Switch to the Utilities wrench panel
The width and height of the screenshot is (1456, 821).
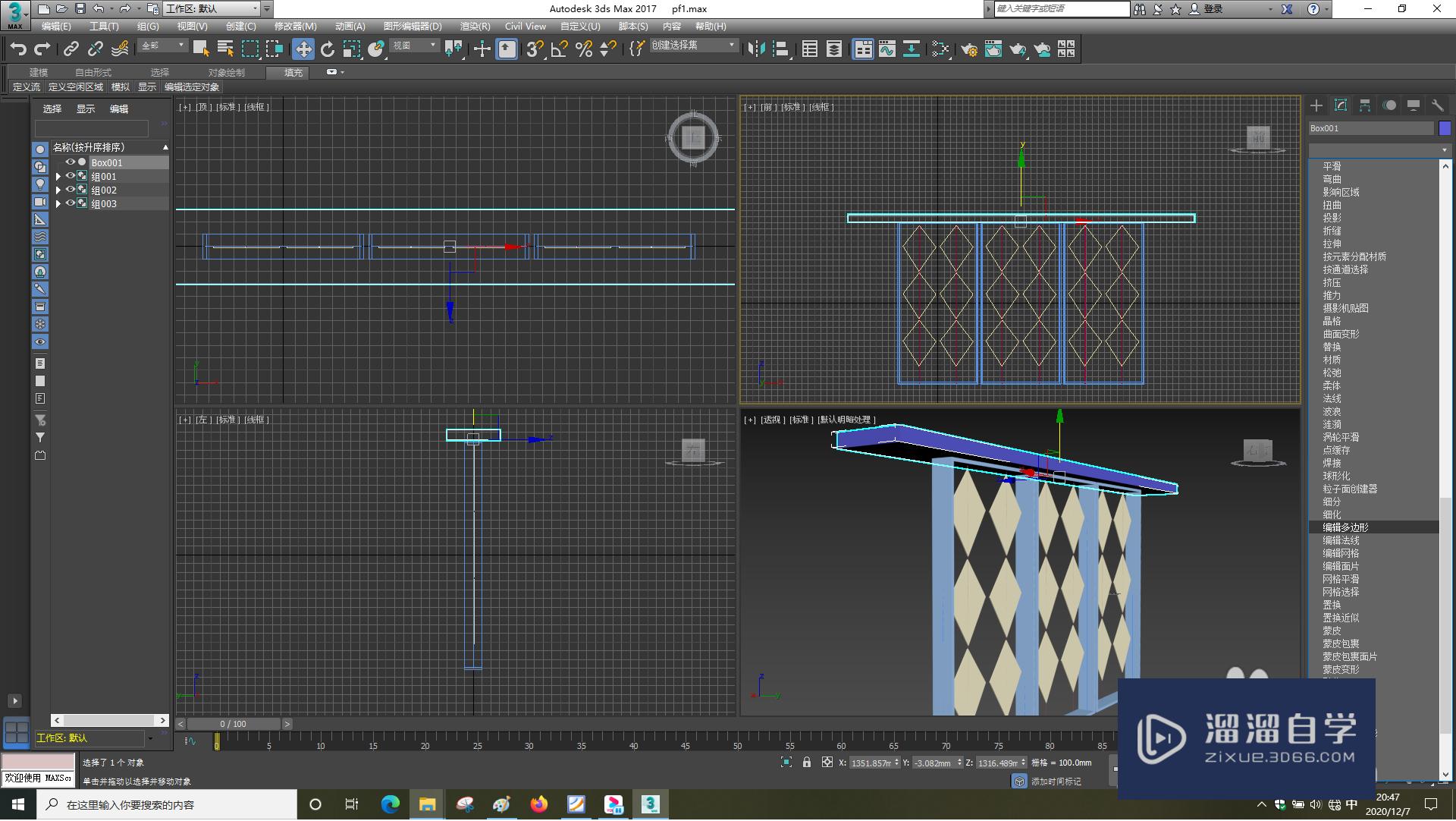[x=1437, y=105]
